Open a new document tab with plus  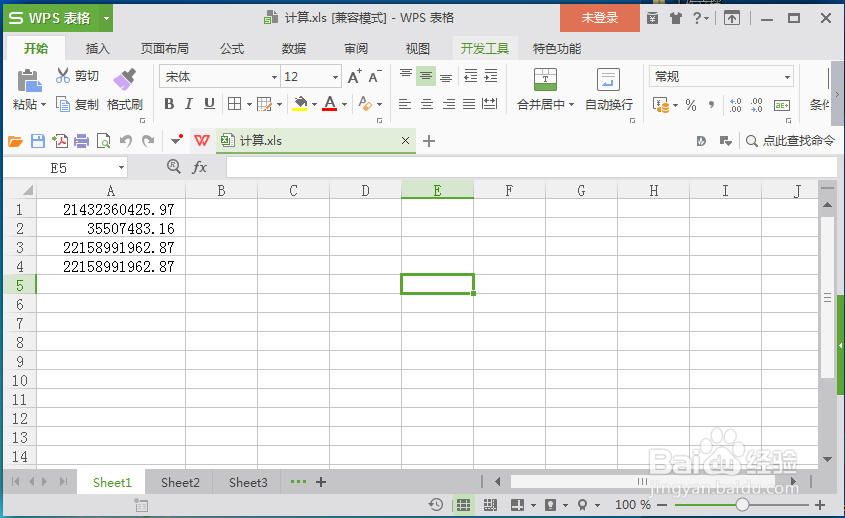pyautogui.click(x=428, y=141)
